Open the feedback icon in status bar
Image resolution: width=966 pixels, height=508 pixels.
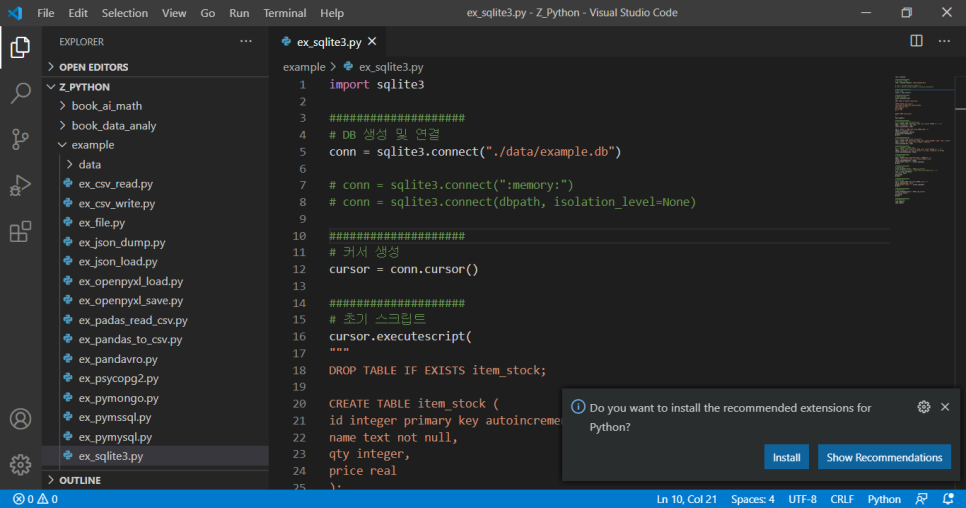click(922, 499)
